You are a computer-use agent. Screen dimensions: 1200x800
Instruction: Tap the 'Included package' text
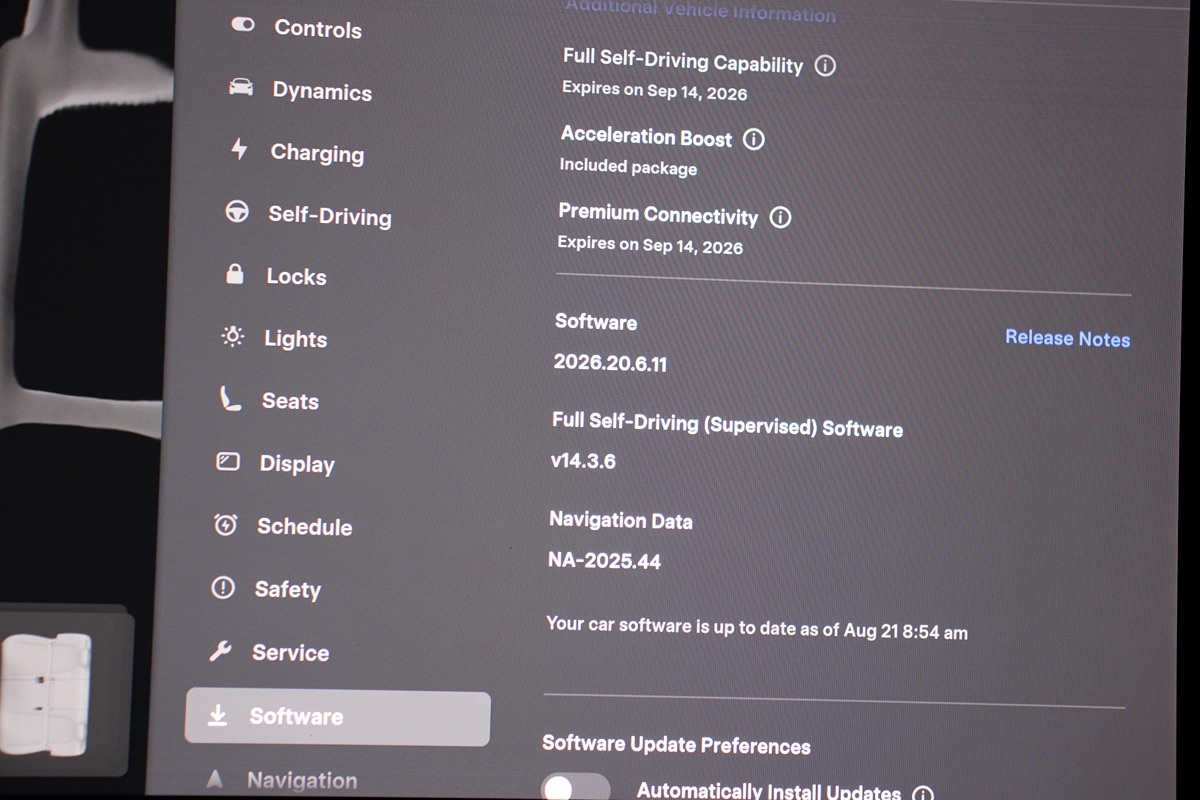628,167
